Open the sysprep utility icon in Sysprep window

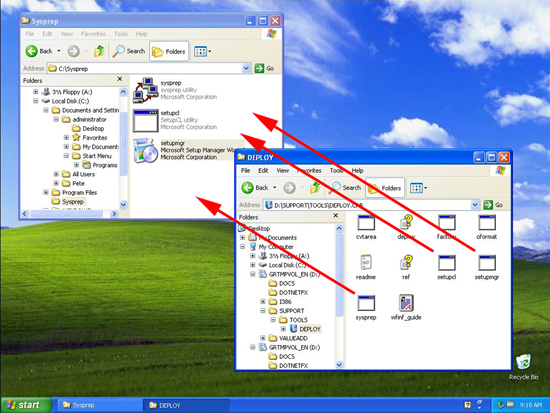[x=145, y=90]
